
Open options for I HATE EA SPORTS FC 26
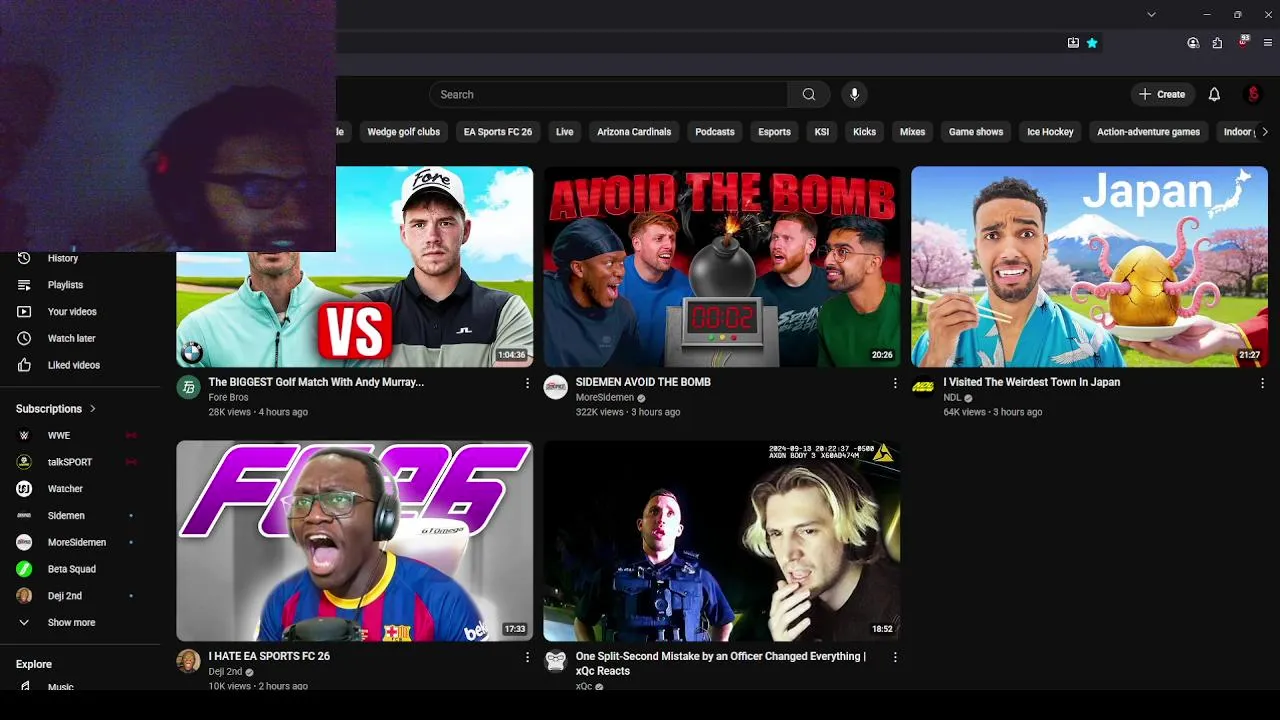pyautogui.click(x=527, y=657)
